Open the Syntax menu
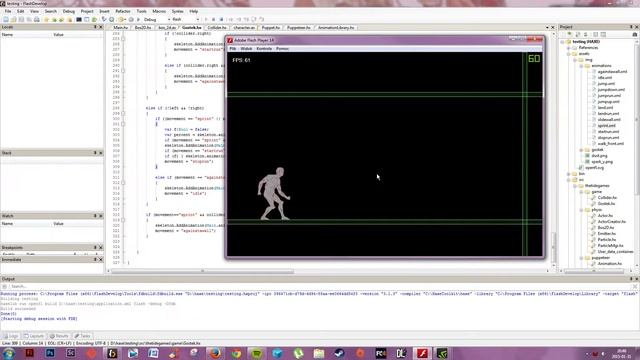The height and width of the screenshot is (360, 640). click(x=177, y=11)
